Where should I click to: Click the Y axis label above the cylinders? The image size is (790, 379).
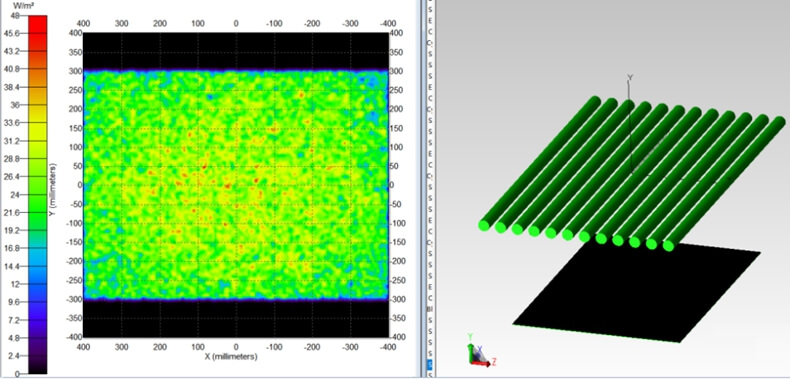(x=629, y=78)
